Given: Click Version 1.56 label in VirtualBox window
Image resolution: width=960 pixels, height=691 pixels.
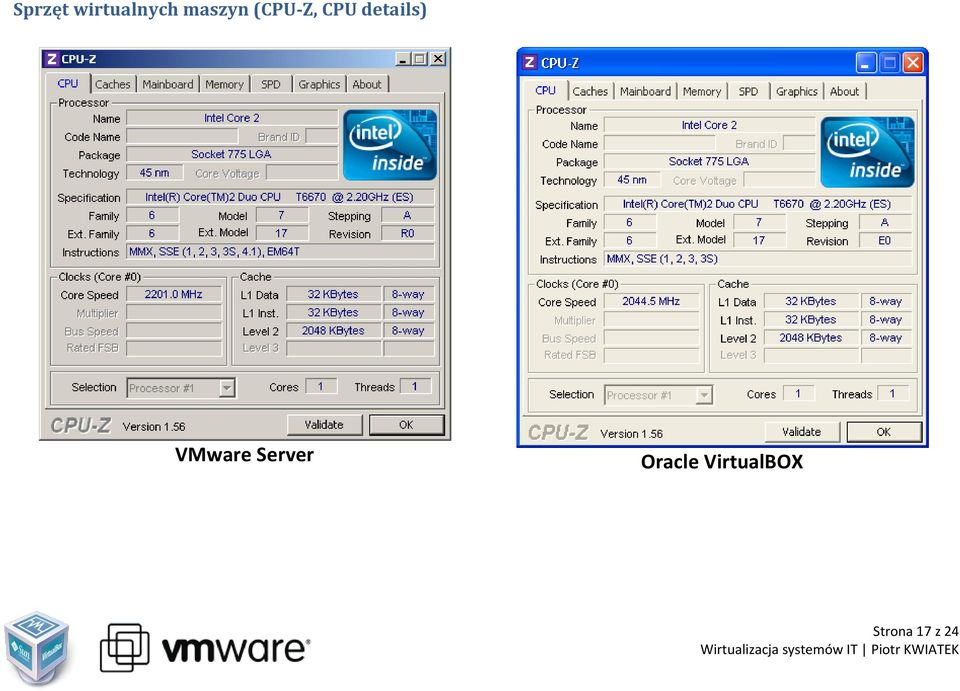Looking at the screenshot, I should tap(631, 434).
